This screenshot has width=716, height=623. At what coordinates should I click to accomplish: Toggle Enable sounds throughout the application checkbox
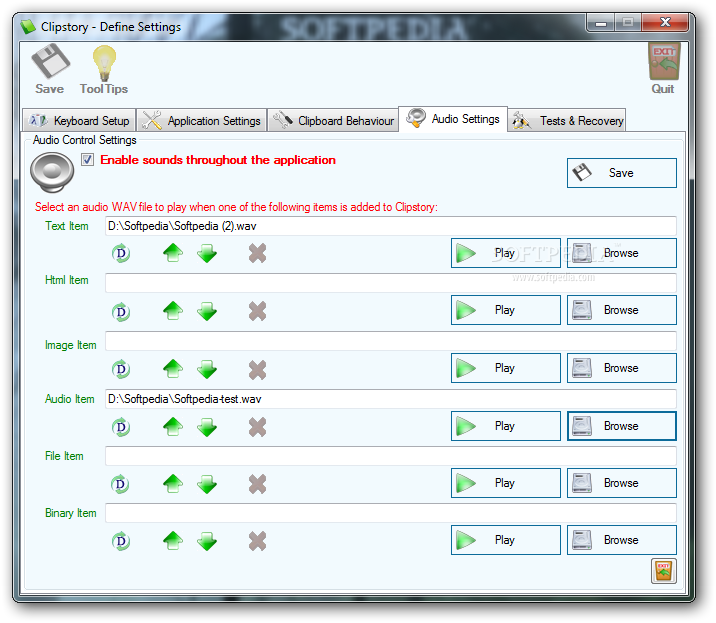tap(87, 159)
